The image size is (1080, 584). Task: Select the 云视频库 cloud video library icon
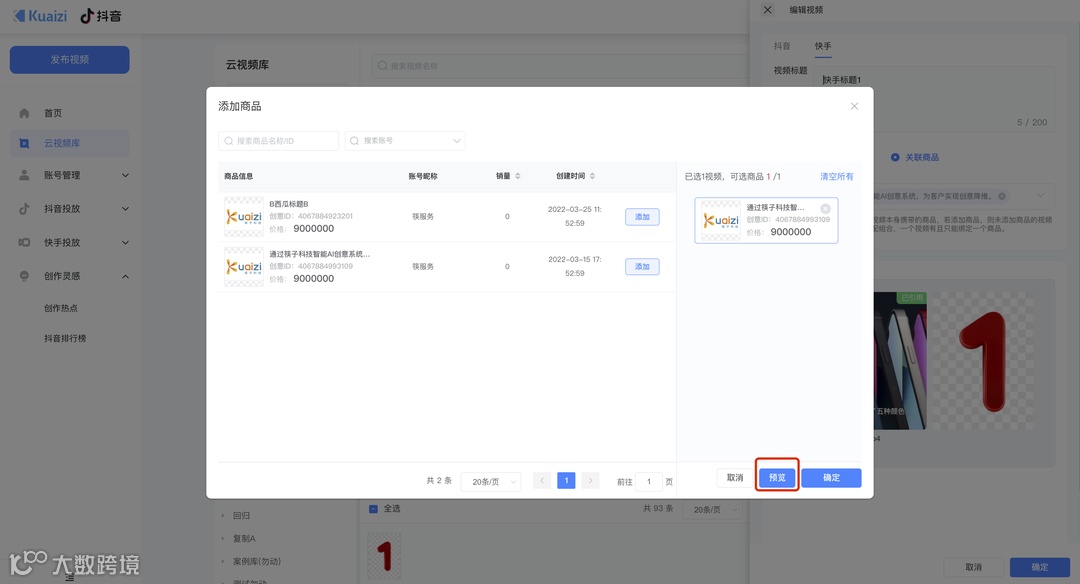(22, 142)
